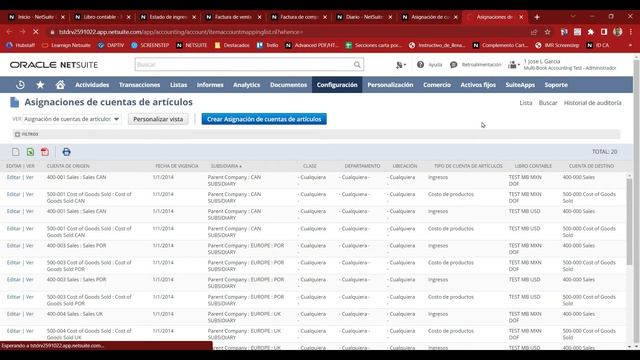This screenshot has width=640, height=360.
Task: Click Crear Asignación de cuentas de artículos
Action: [x=264, y=119]
